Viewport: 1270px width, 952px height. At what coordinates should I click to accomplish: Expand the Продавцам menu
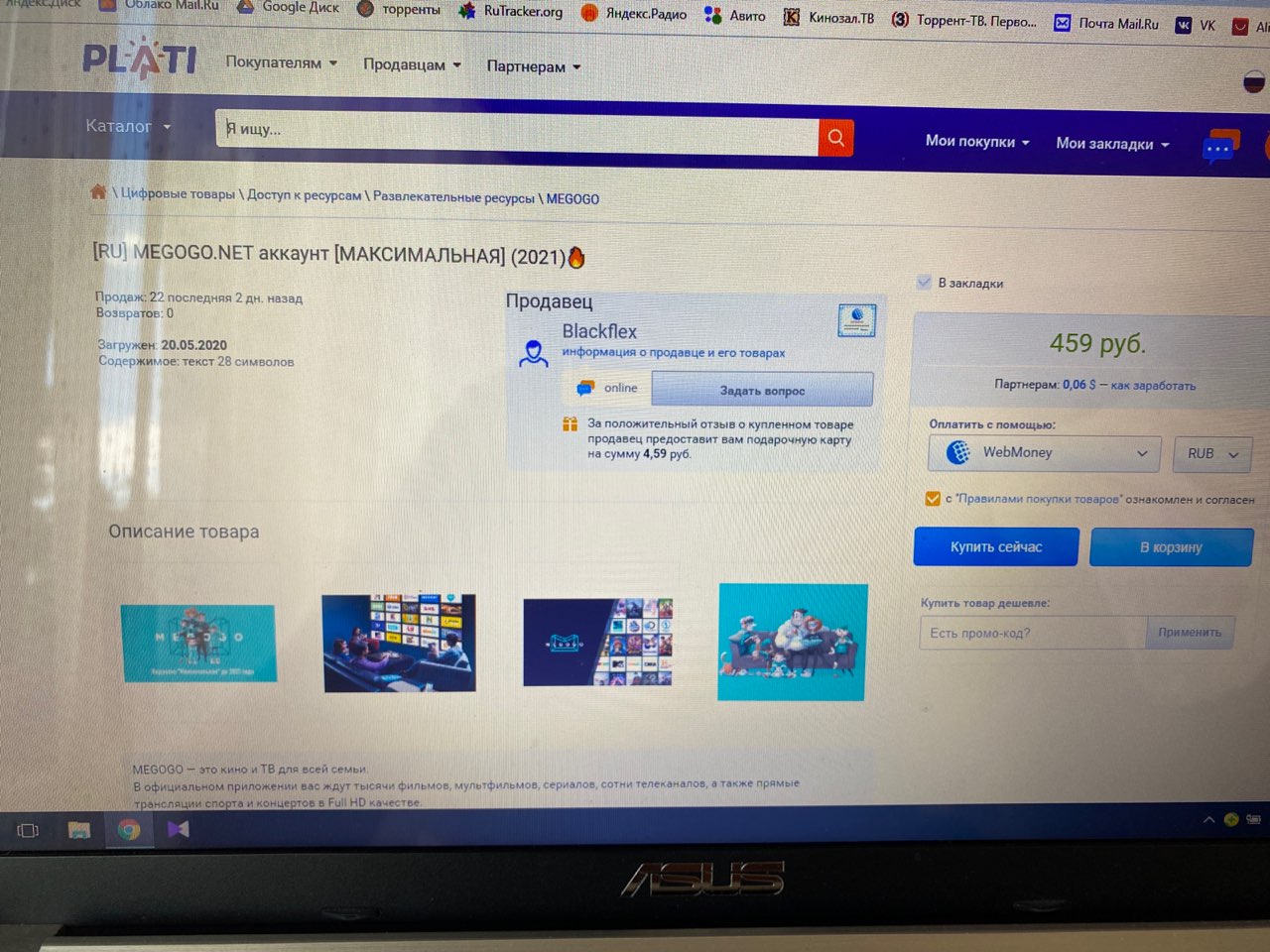pyautogui.click(x=412, y=64)
